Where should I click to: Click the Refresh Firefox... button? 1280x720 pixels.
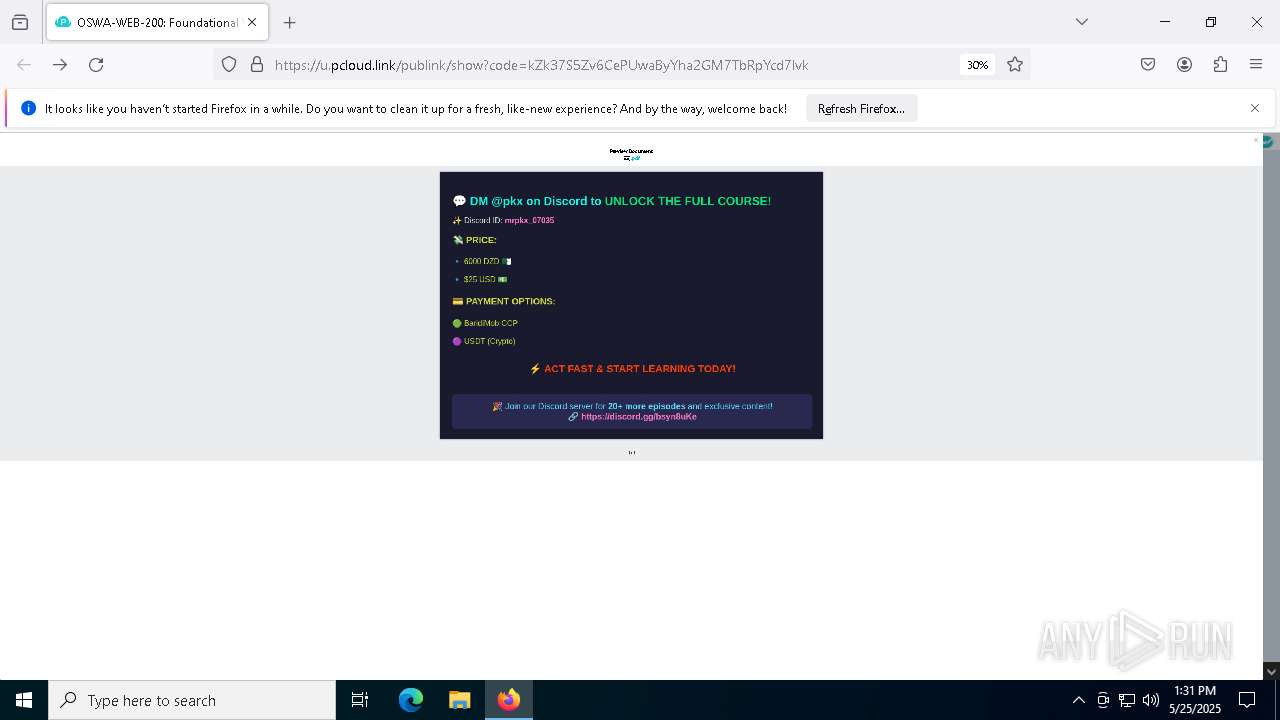861,108
